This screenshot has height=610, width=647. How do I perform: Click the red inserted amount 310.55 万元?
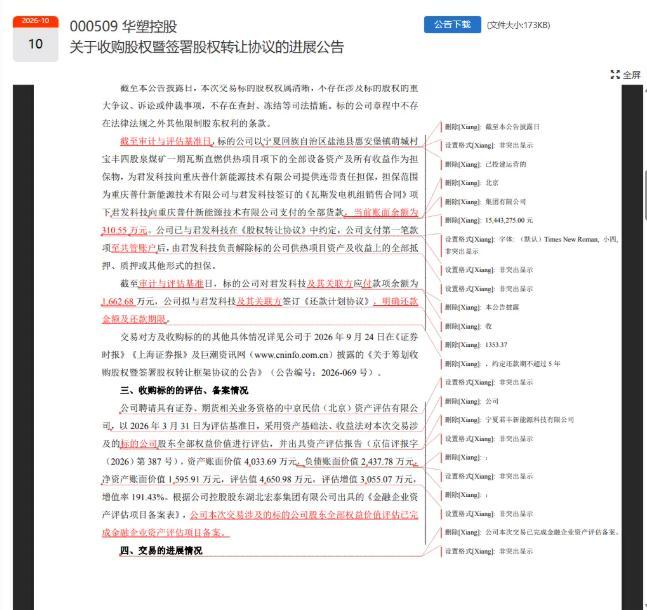point(124,230)
